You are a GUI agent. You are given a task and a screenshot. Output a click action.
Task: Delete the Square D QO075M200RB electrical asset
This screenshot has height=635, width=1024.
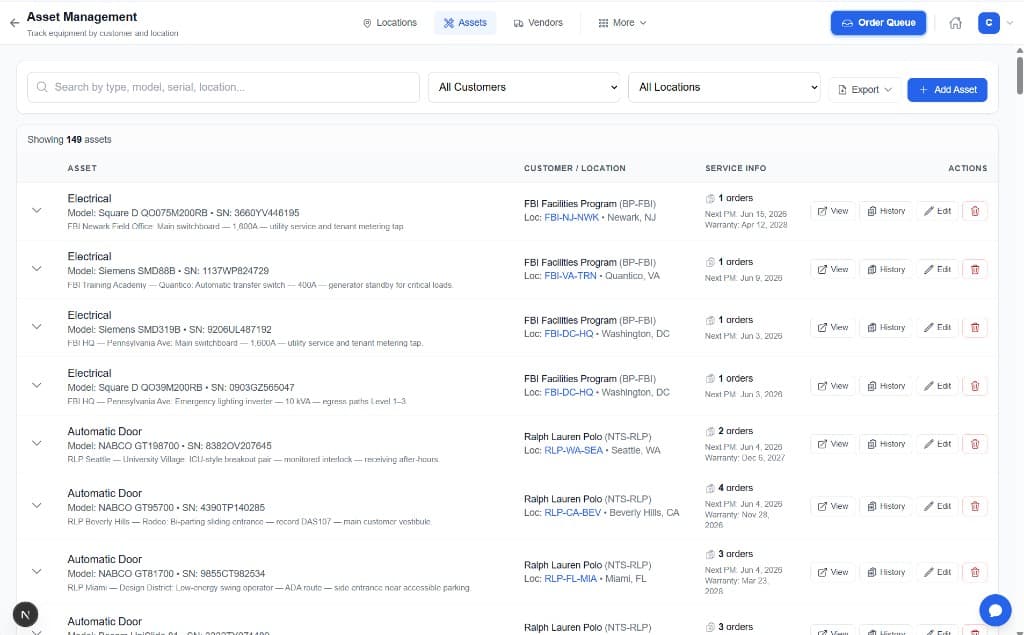coord(974,211)
